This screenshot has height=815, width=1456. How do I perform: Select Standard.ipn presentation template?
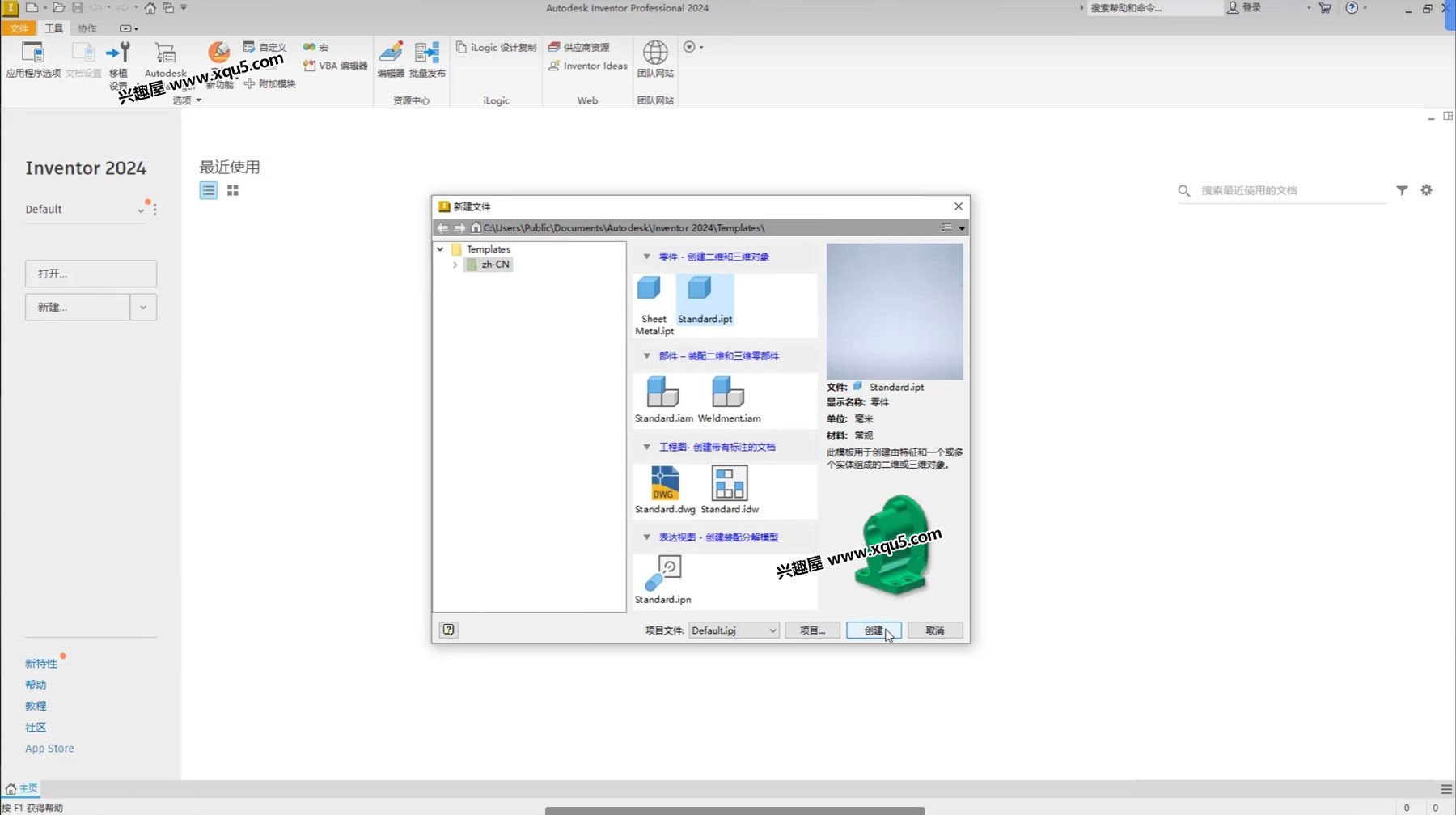[x=663, y=579]
